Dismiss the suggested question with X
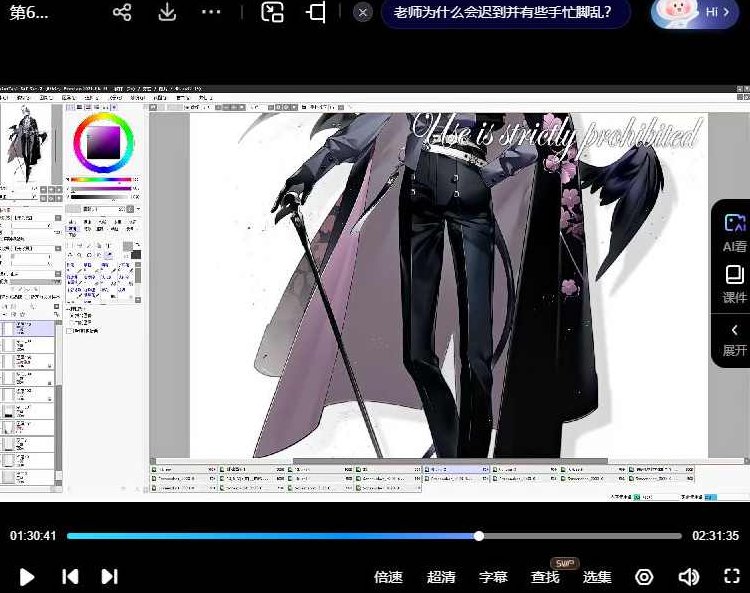This screenshot has width=750, height=593. 363,12
